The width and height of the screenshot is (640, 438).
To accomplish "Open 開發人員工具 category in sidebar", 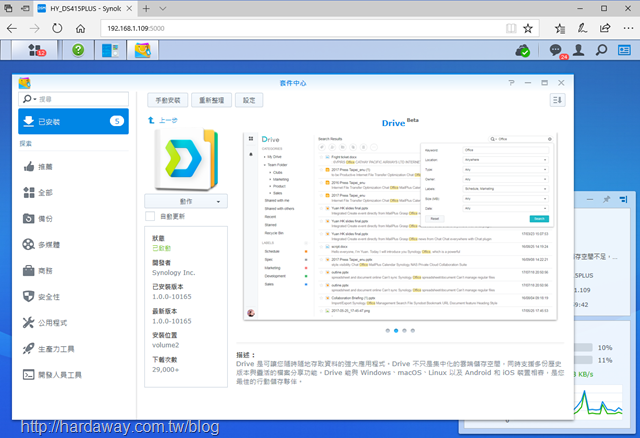I will 73,375.
